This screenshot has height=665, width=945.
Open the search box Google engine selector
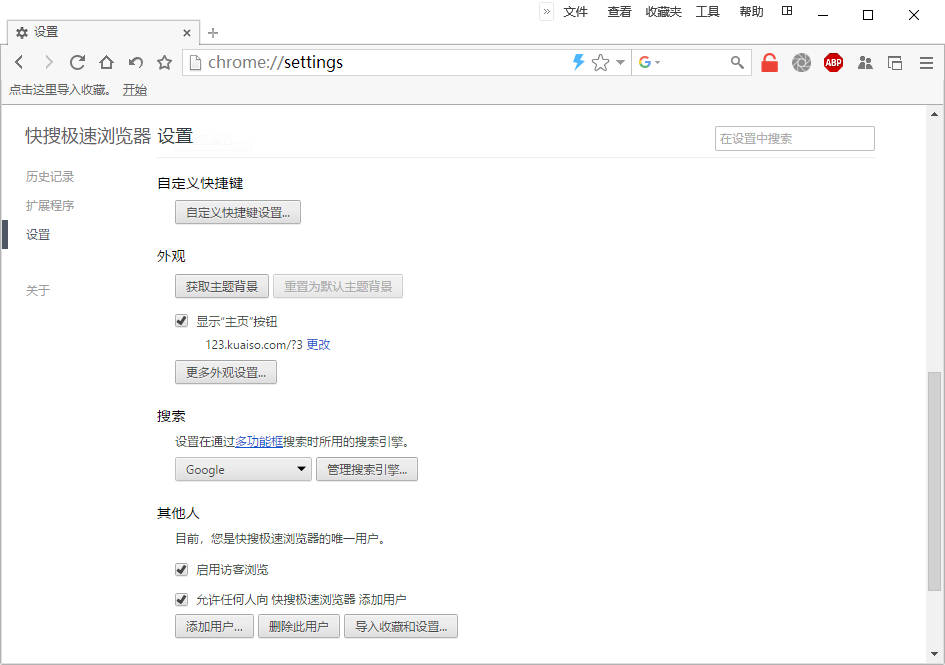(650, 63)
